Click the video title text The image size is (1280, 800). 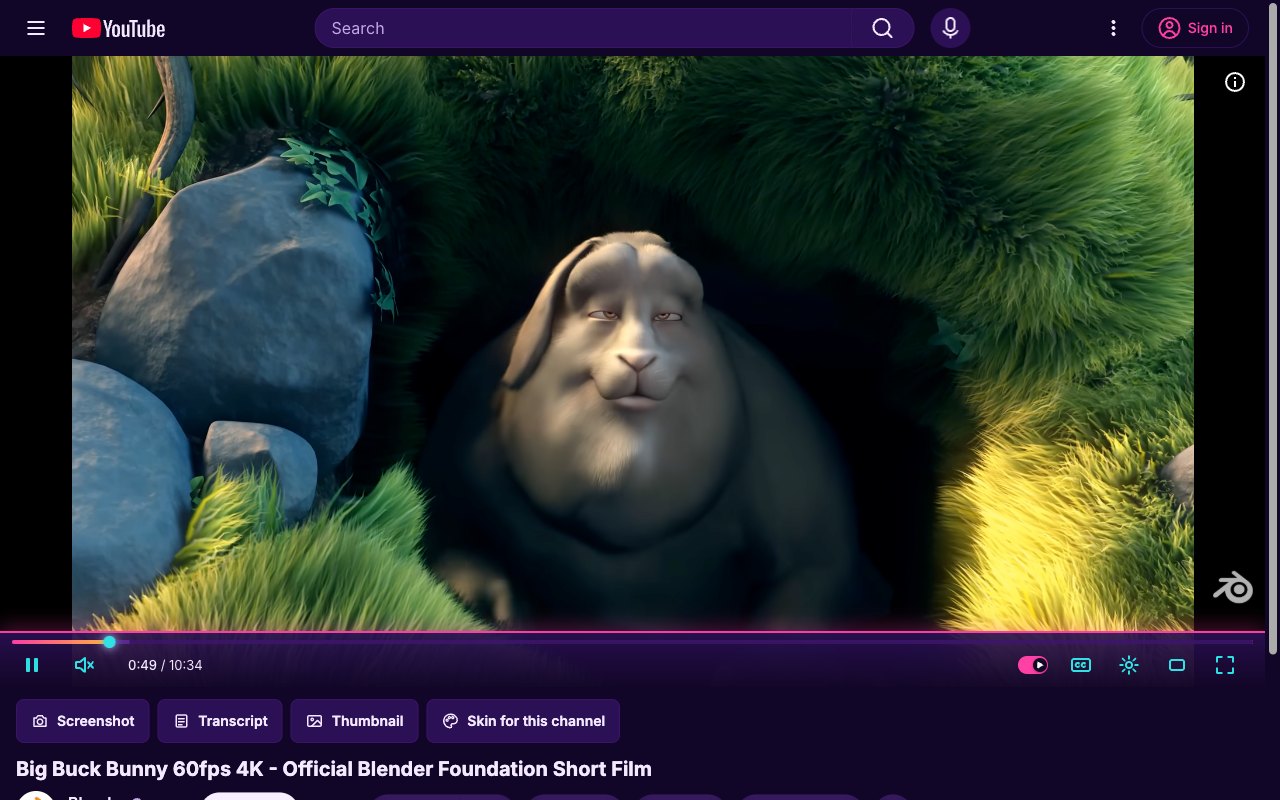pyautogui.click(x=334, y=769)
